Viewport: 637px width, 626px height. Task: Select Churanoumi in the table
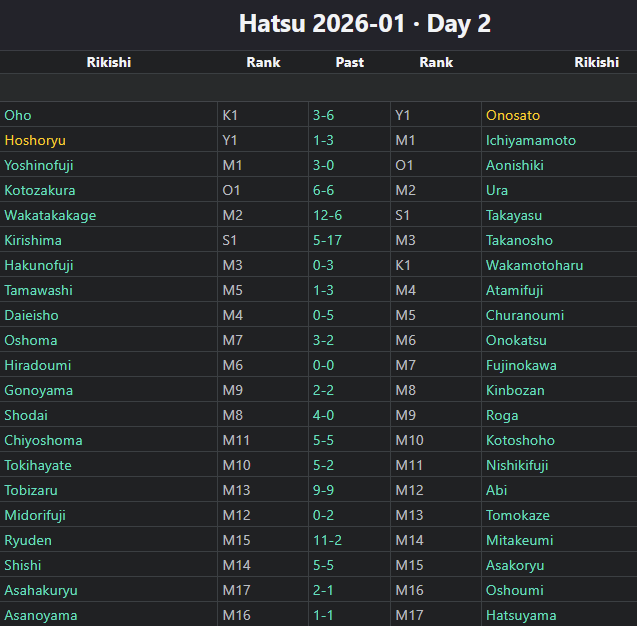(525, 316)
